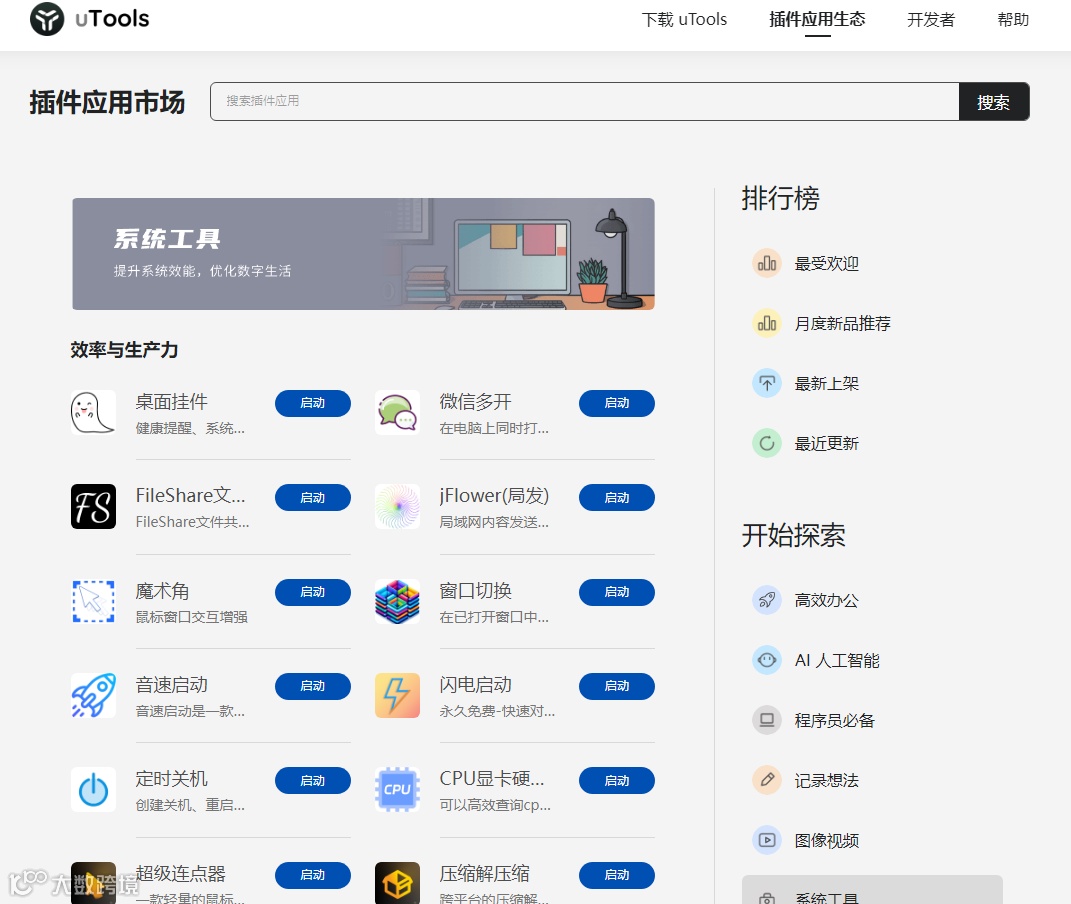Launch 微信多开 with 启动 button
The image size is (1071, 904).
pos(617,404)
